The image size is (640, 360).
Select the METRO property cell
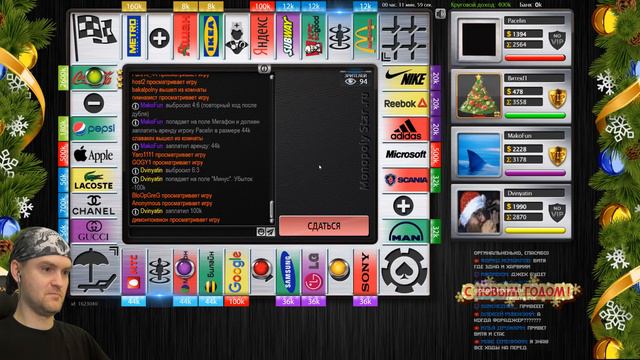[x=134, y=38]
